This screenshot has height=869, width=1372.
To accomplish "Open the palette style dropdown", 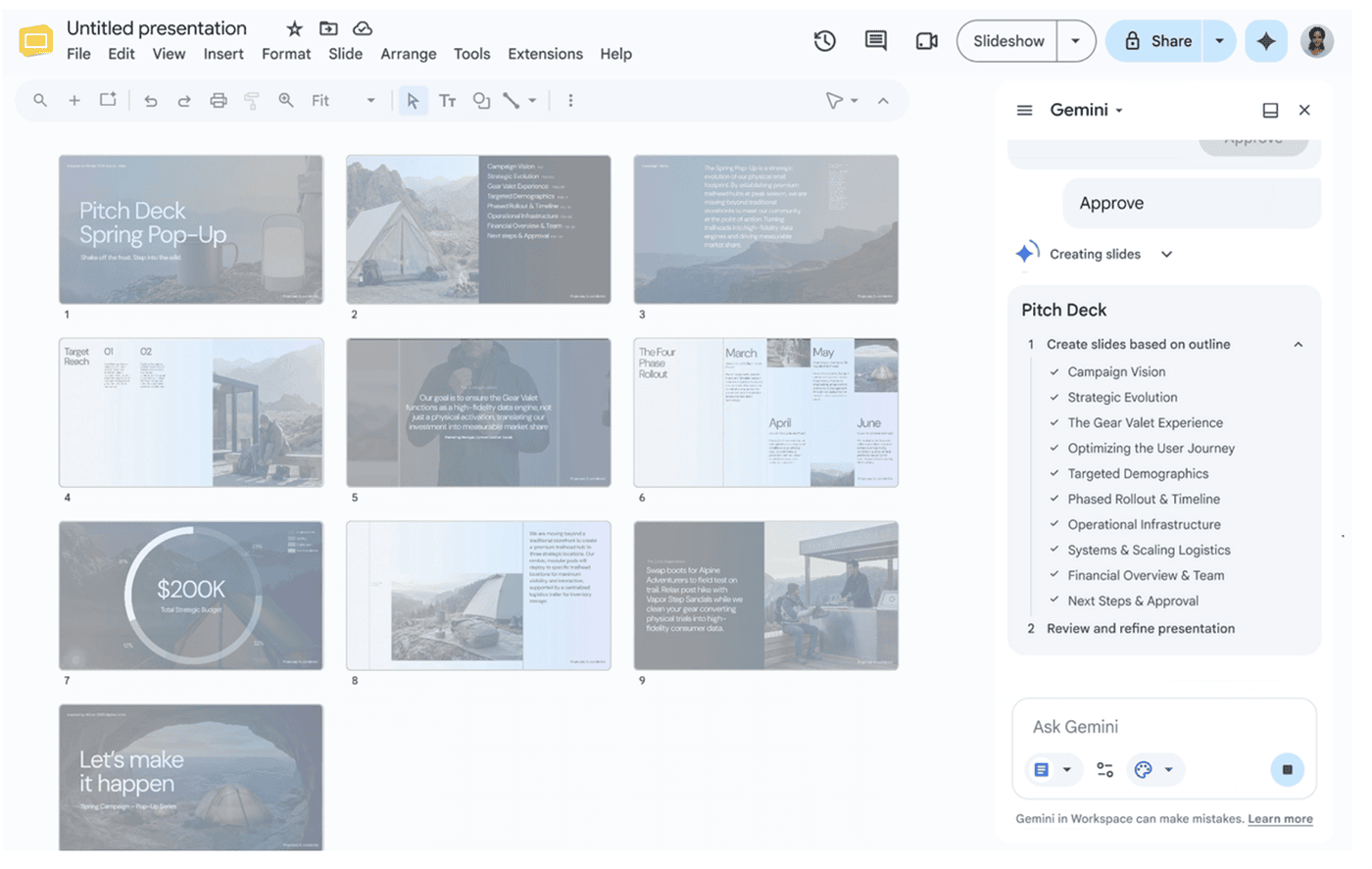I will click(1154, 770).
